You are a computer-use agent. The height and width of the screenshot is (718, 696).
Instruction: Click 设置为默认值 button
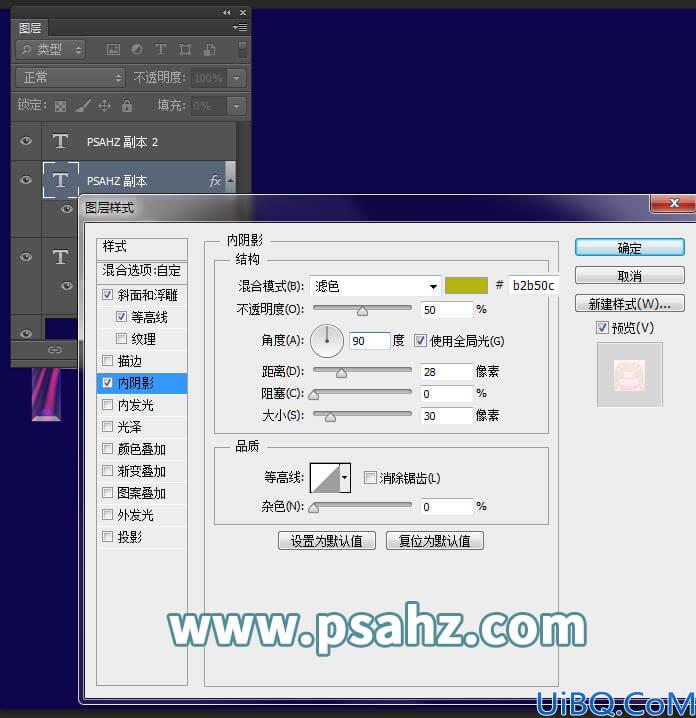point(326,540)
